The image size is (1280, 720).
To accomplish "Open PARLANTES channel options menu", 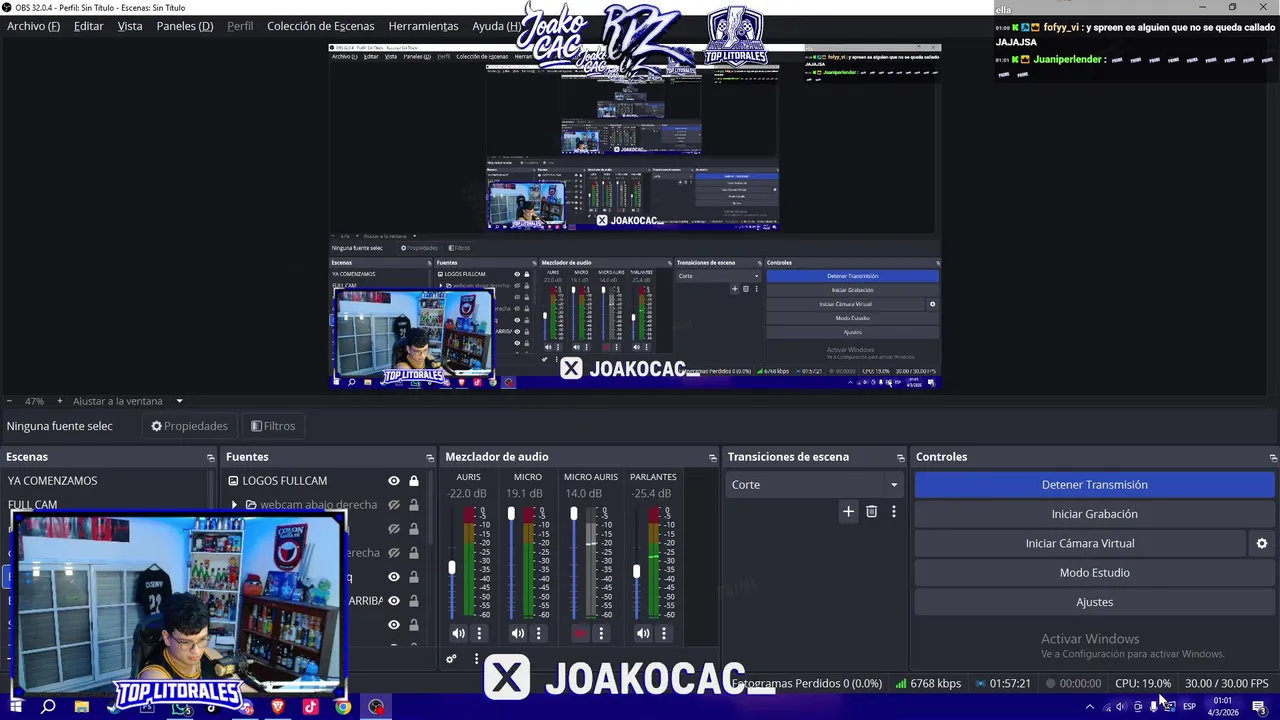I will [664, 633].
